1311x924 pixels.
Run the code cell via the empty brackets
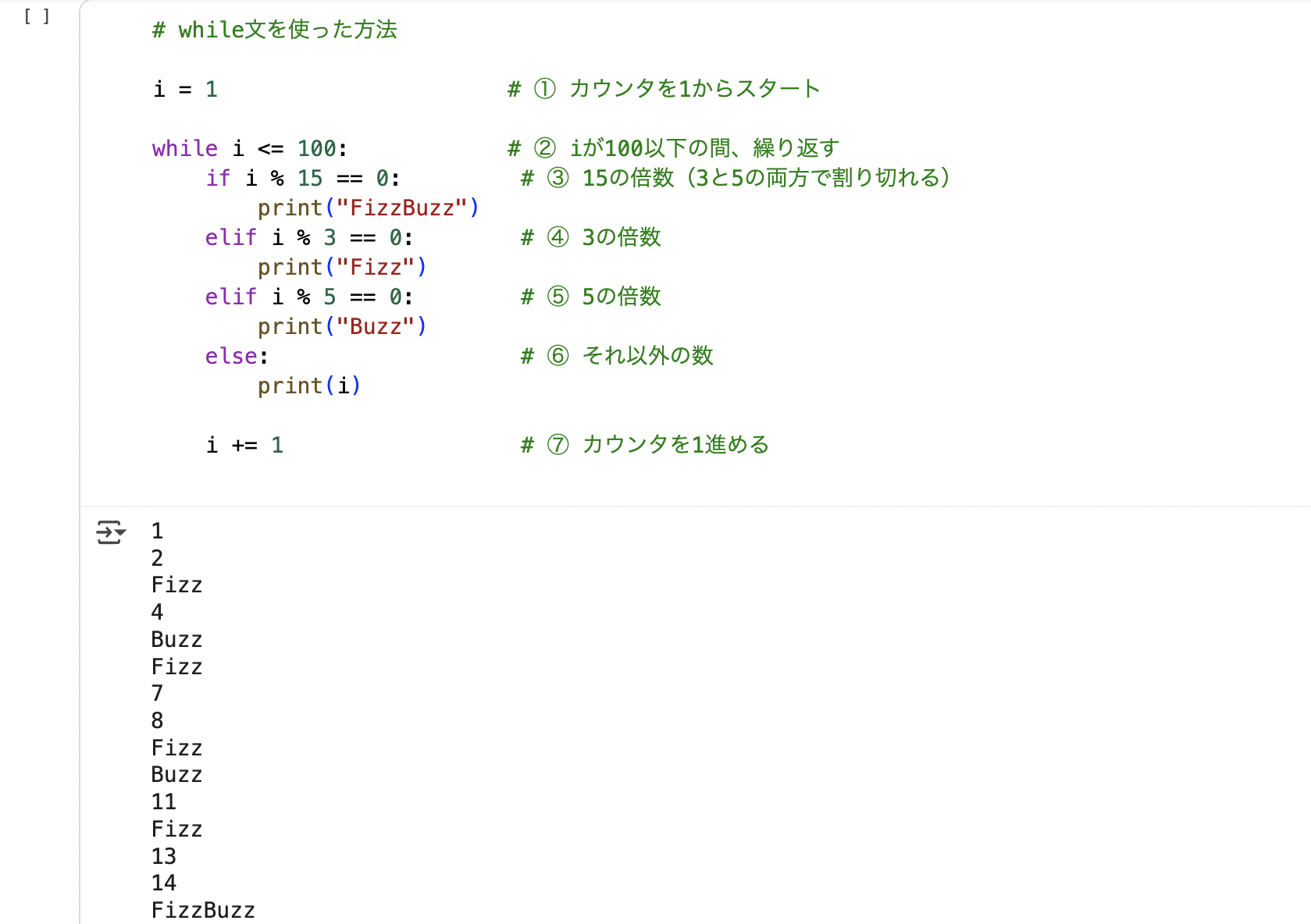pos(37,16)
